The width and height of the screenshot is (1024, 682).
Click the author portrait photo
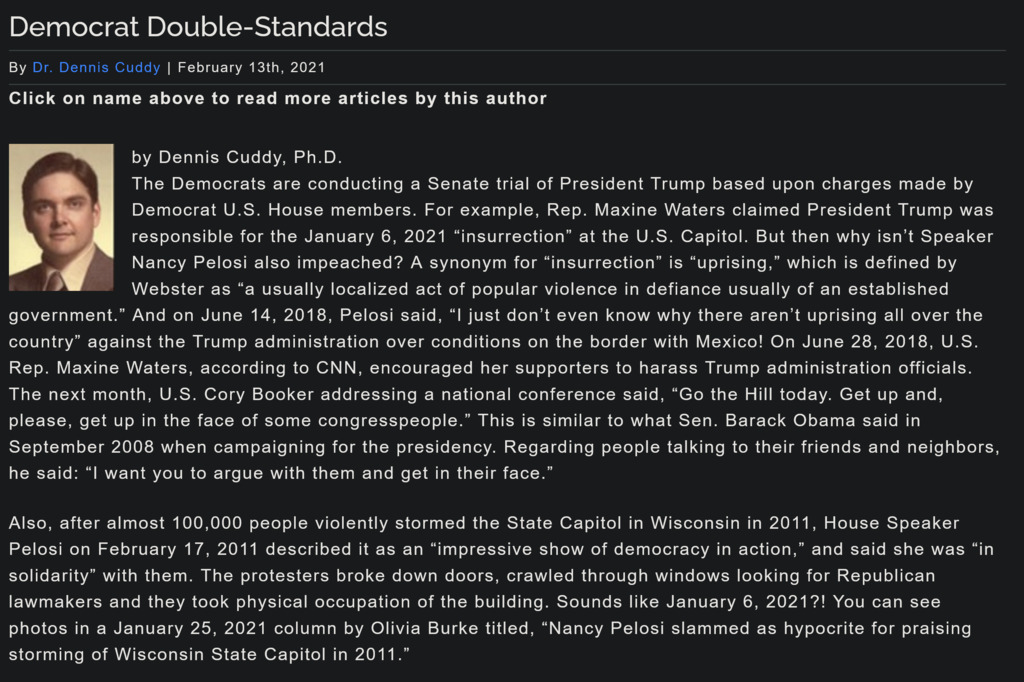click(x=61, y=217)
